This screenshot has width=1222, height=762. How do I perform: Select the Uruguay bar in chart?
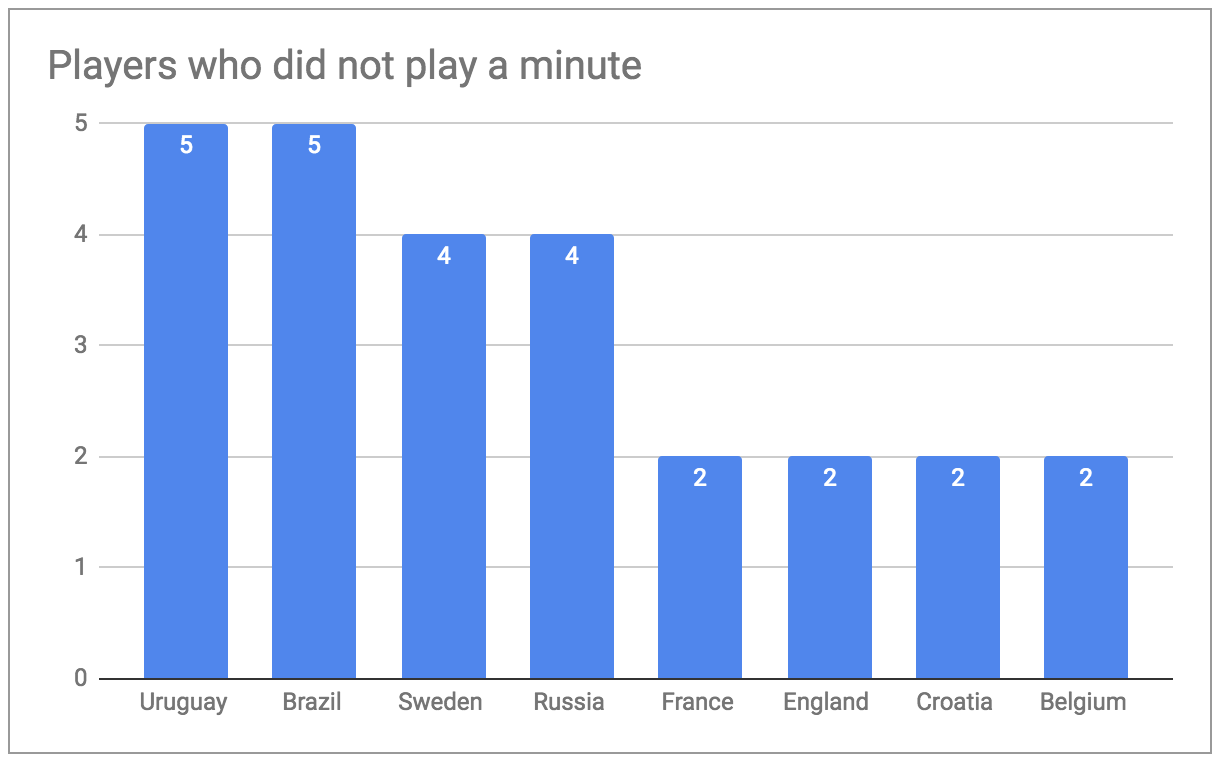186,400
